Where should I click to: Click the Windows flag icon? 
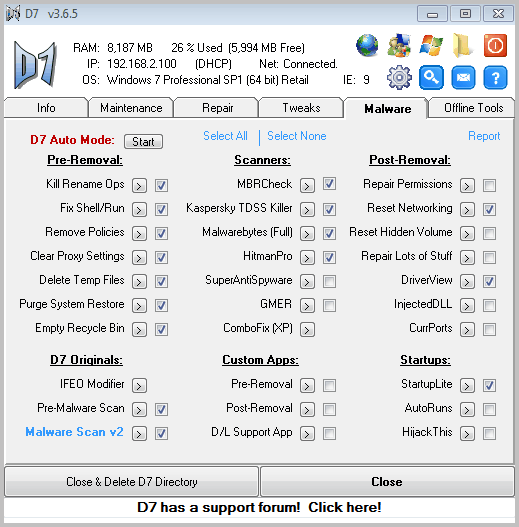pyautogui.click(x=431, y=45)
